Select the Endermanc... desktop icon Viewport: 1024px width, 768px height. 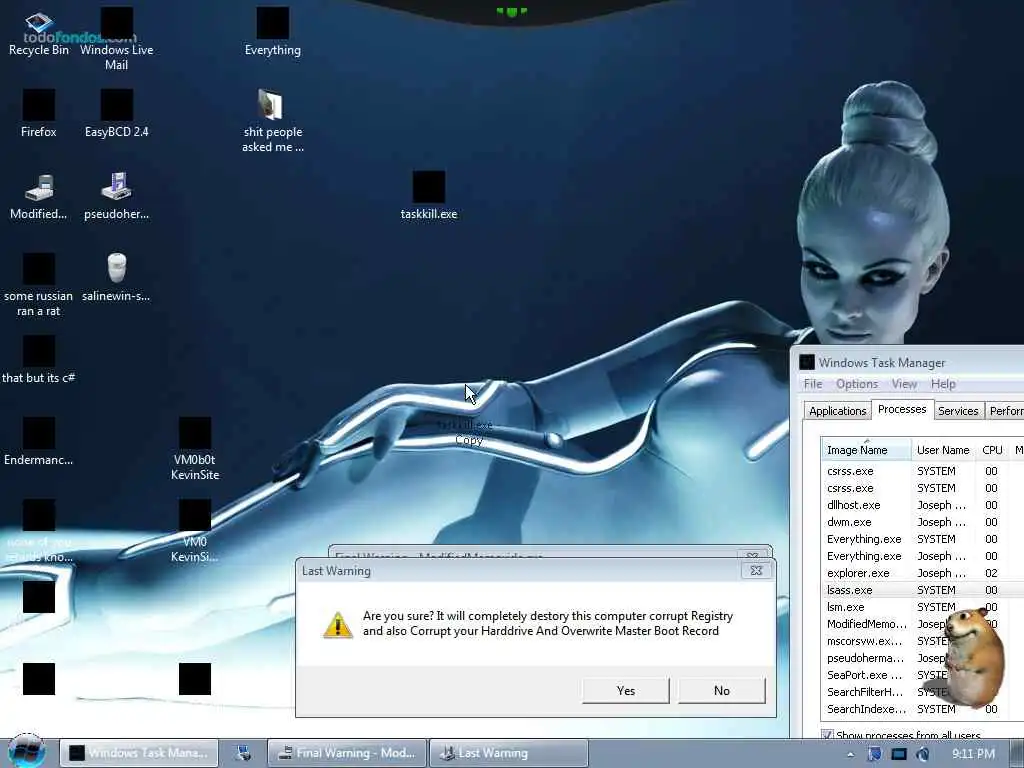click(x=39, y=443)
